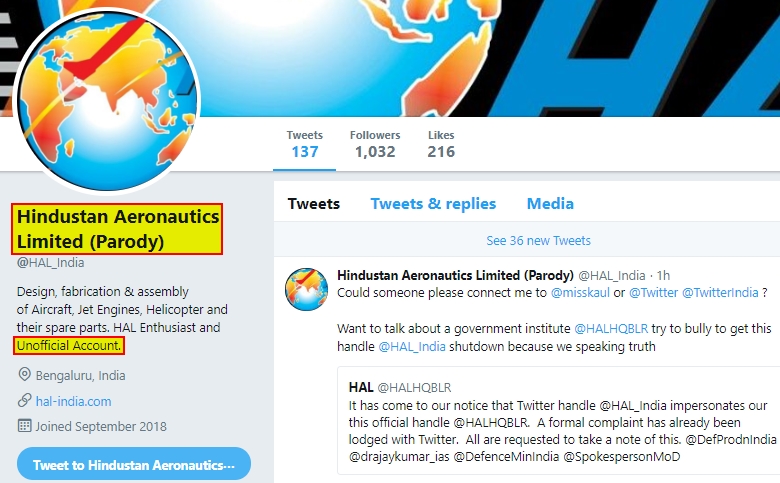View the 1,032 Followers list
The height and width of the screenshot is (483, 780).
pos(375,144)
